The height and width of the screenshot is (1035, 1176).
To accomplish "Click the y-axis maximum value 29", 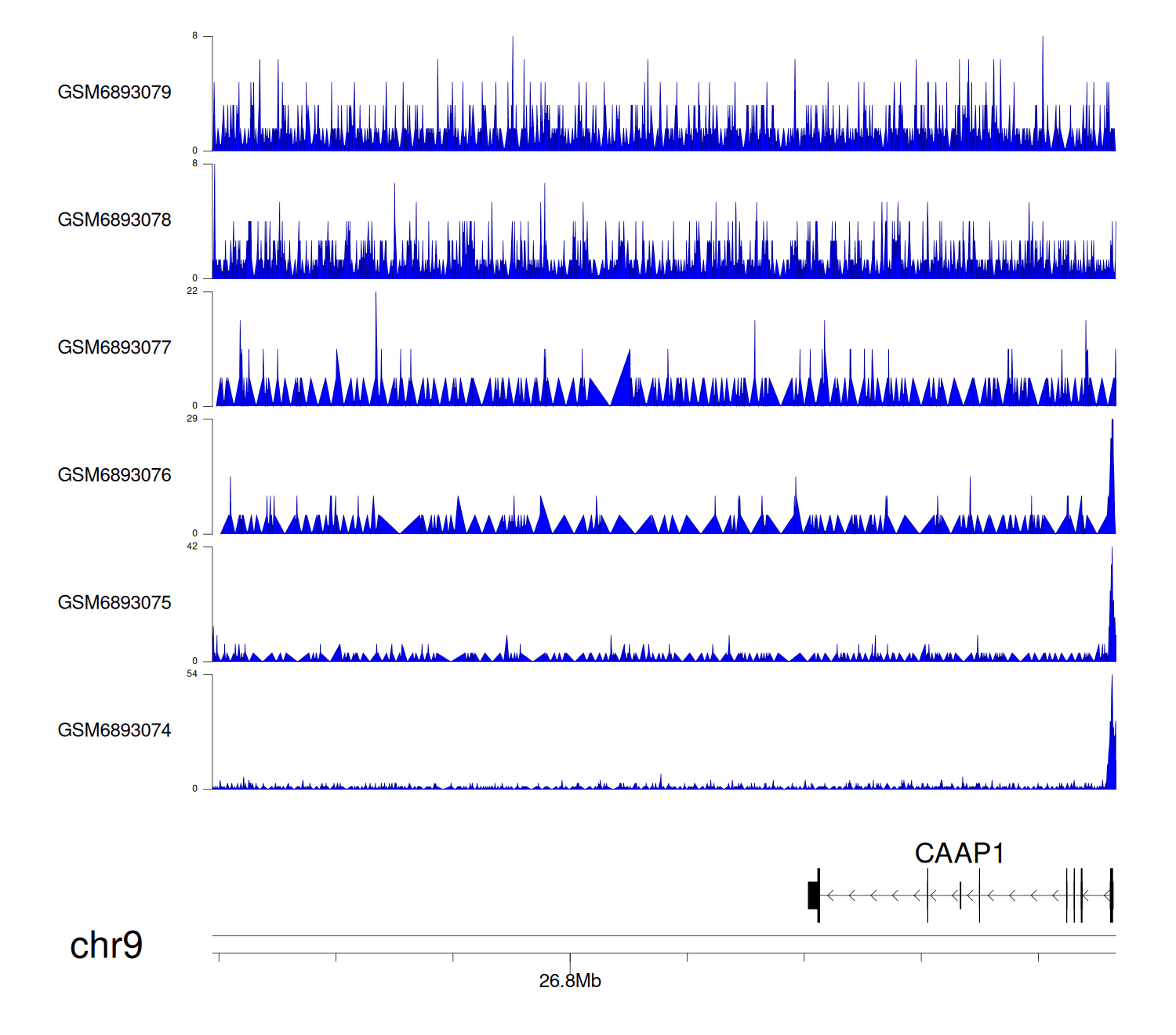I will click(192, 419).
